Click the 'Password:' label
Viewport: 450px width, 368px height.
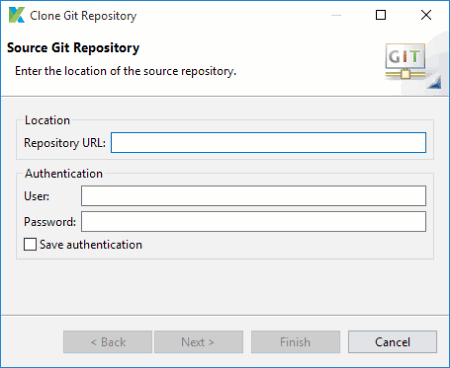50,222
